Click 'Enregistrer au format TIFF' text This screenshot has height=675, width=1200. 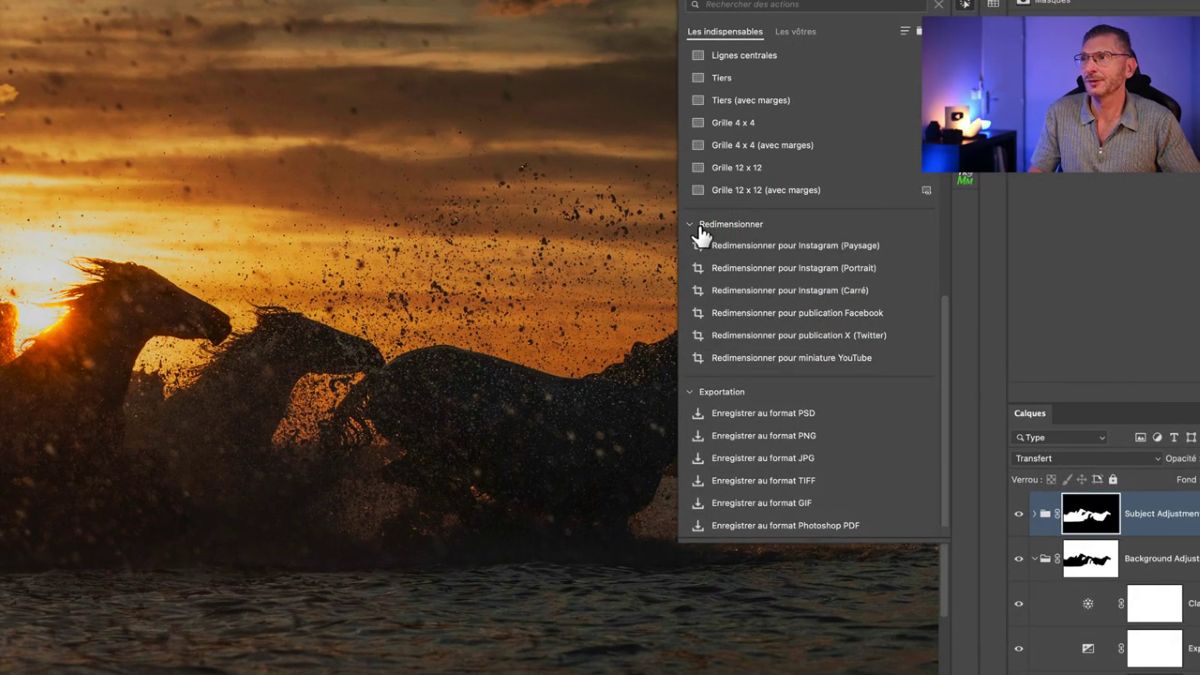click(763, 481)
